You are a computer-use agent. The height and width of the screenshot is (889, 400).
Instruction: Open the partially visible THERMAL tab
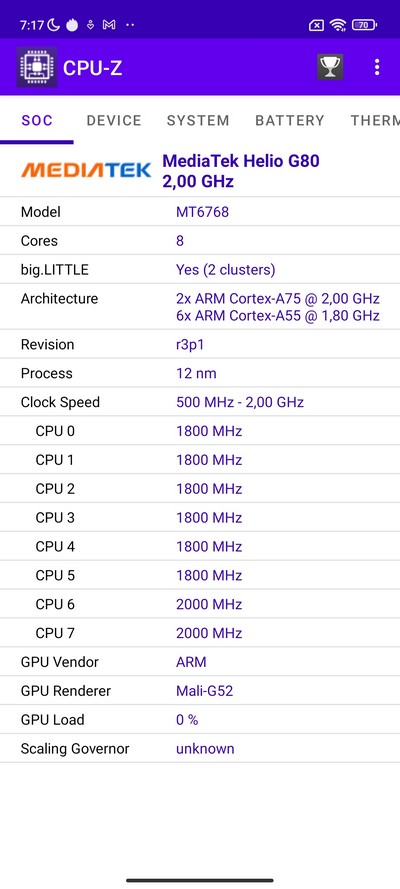[375, 120]
